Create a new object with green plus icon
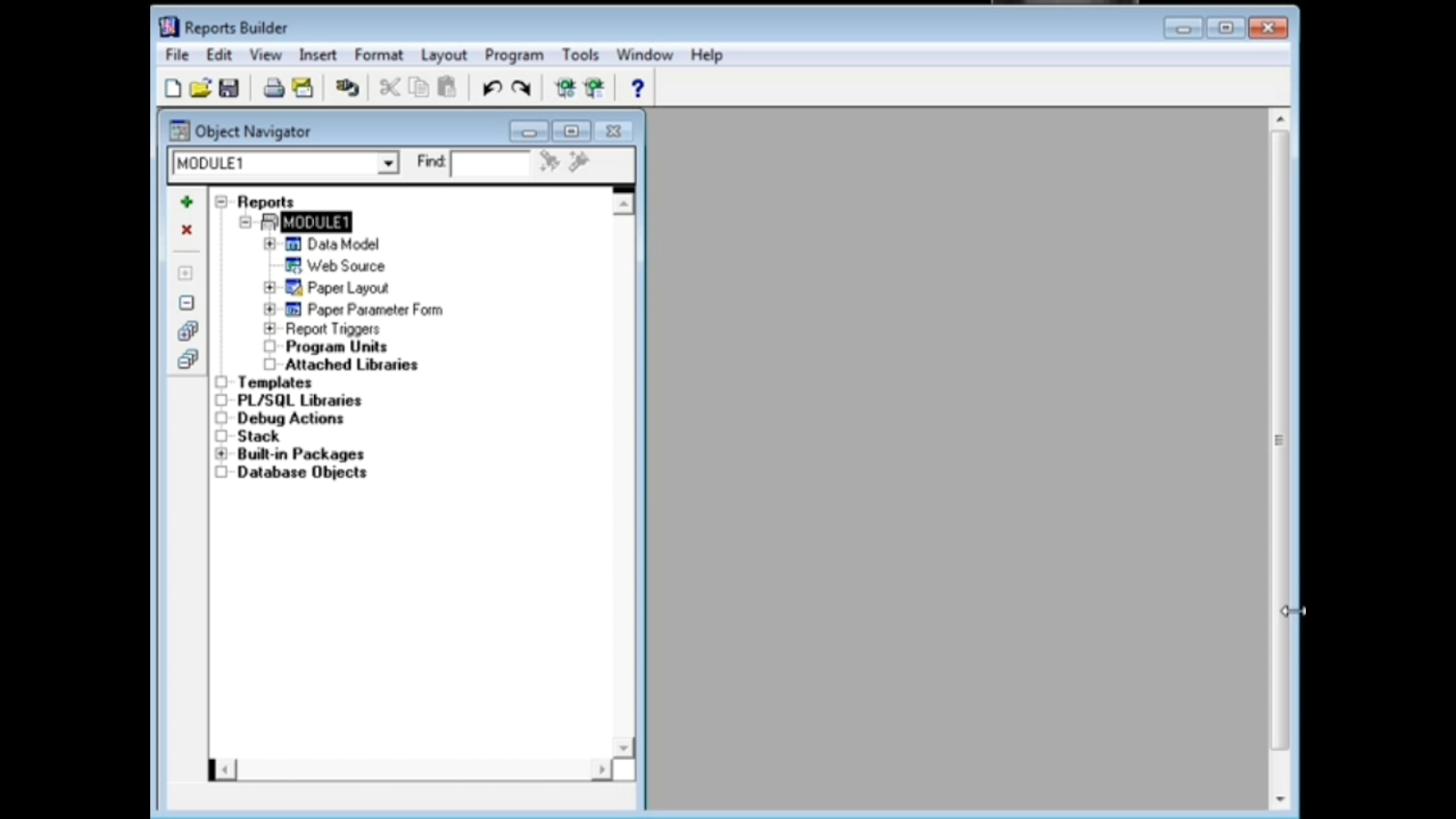 [186, 201]
